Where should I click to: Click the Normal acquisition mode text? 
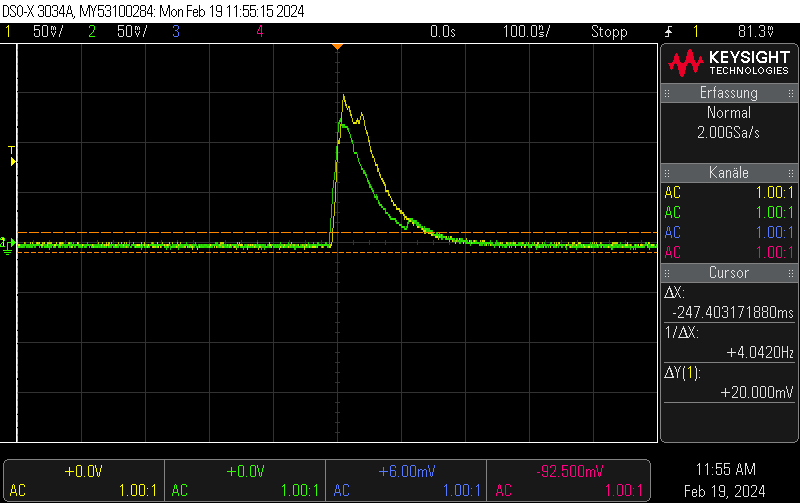729,113
